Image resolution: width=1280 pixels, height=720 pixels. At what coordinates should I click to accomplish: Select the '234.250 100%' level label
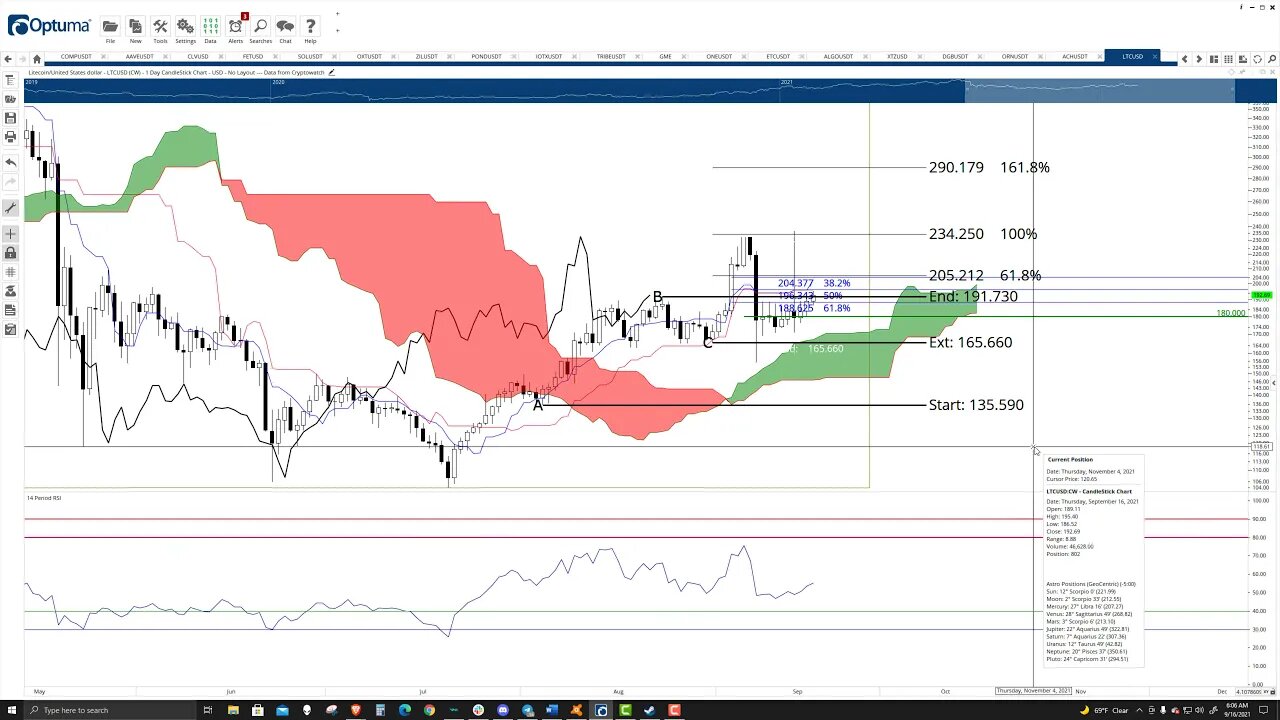click(x=983, y=234)
